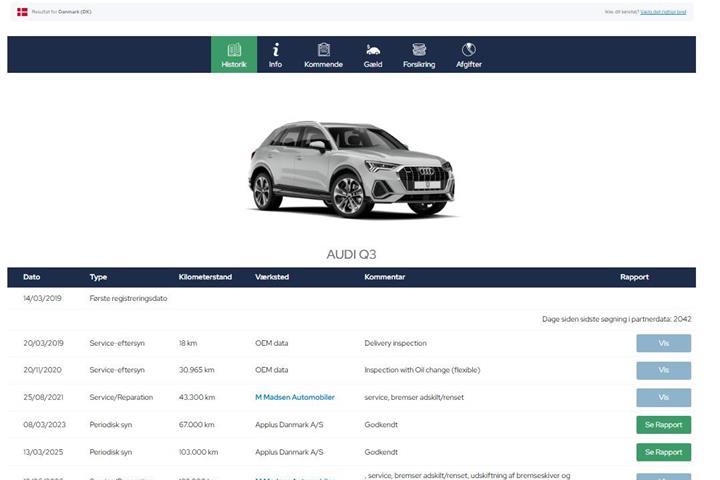The height and width of the screenshot is (480, 720).
Task: Click the Danish flag icon
Action: click(x=22, y=12)
